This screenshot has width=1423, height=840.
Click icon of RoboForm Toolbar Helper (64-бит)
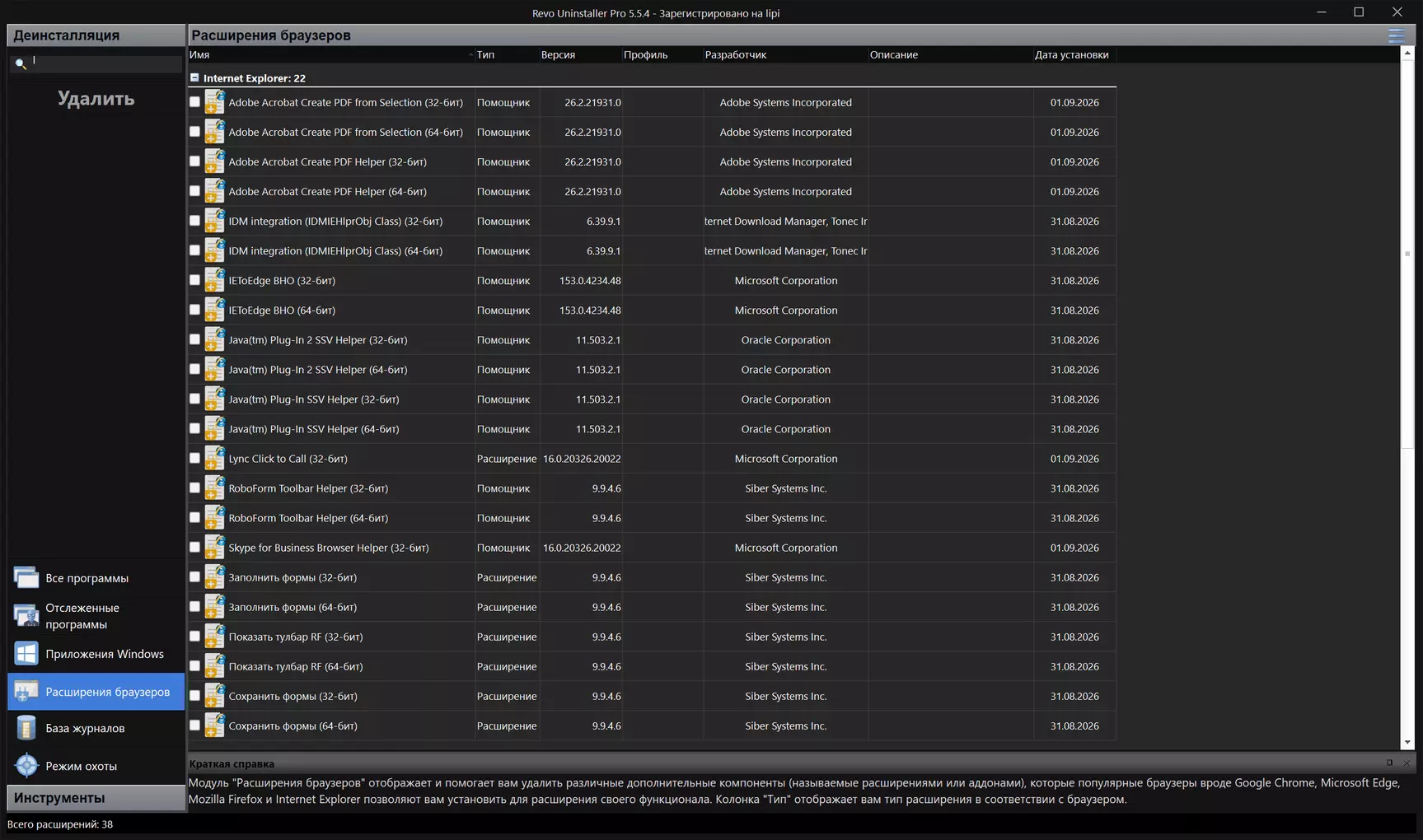pyautogui.click(x=214, y=517)
